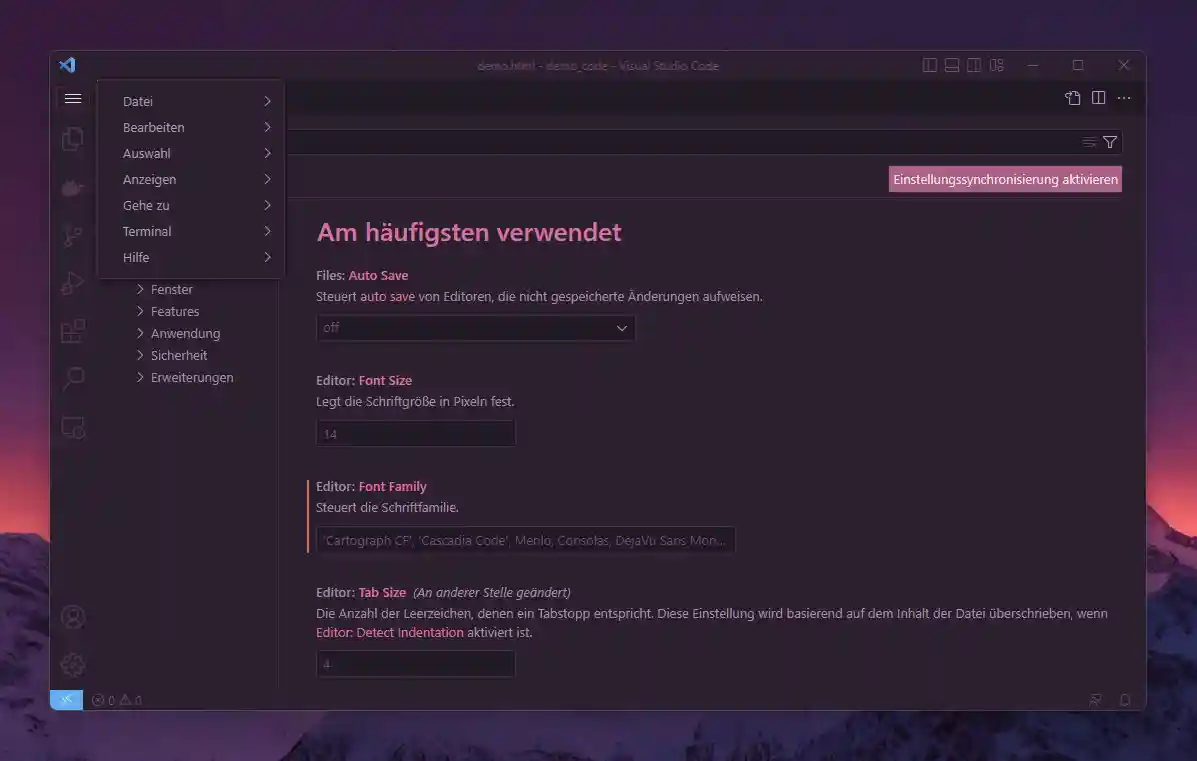
Task: Toggle the bottom panel layout icon
Action: 952,66
